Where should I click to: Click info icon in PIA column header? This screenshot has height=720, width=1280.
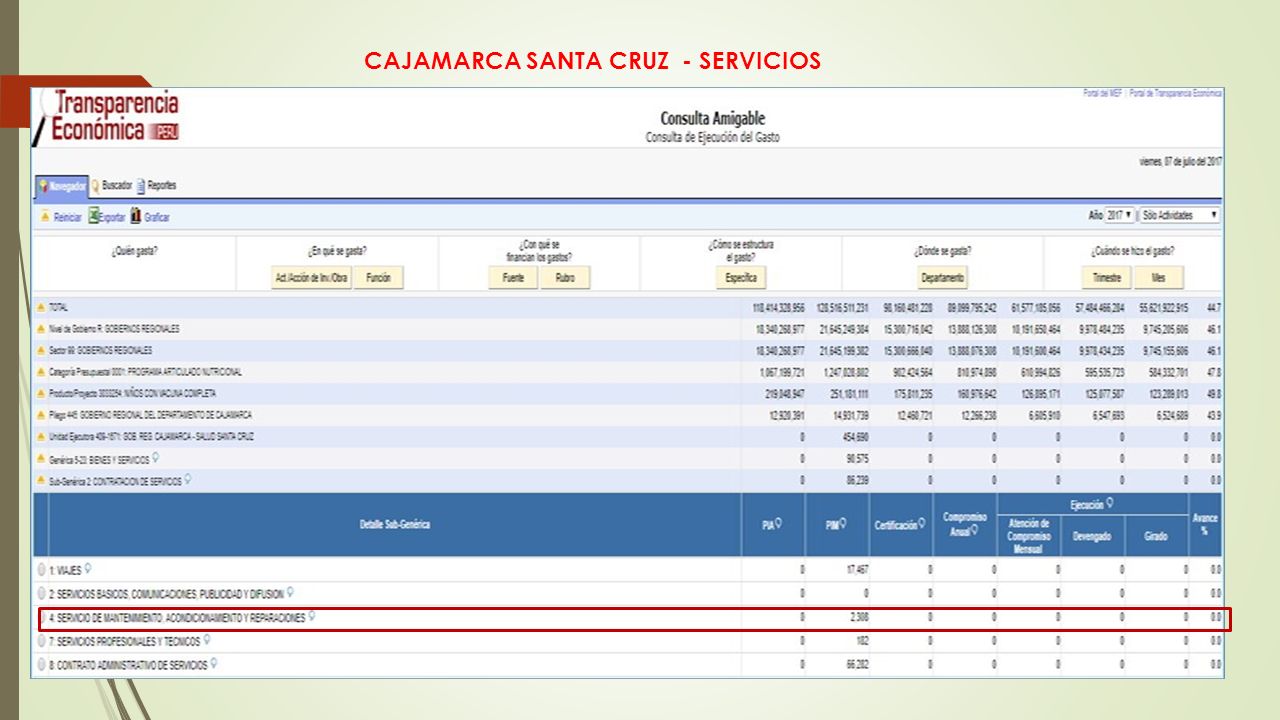click(x=778, y=523)
